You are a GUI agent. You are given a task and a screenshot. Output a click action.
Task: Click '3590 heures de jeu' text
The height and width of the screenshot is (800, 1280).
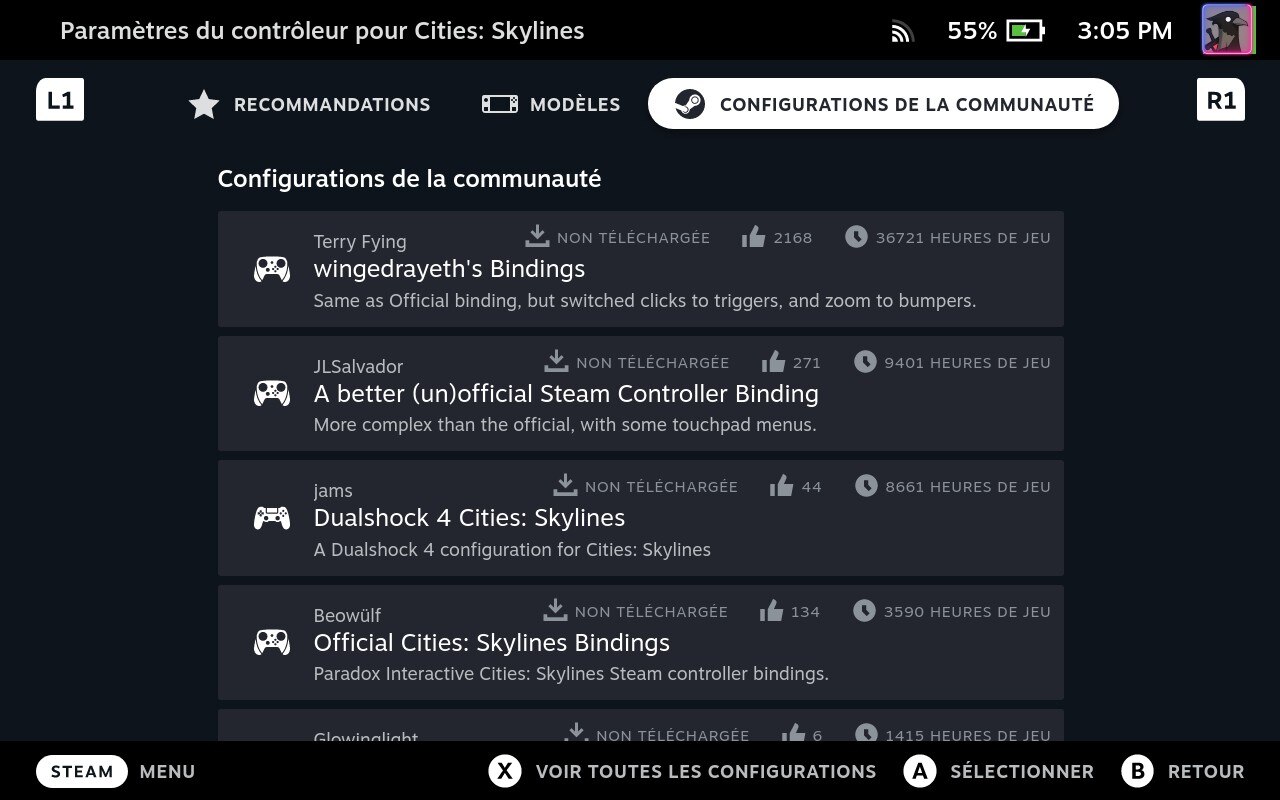(x=967, y=612)
